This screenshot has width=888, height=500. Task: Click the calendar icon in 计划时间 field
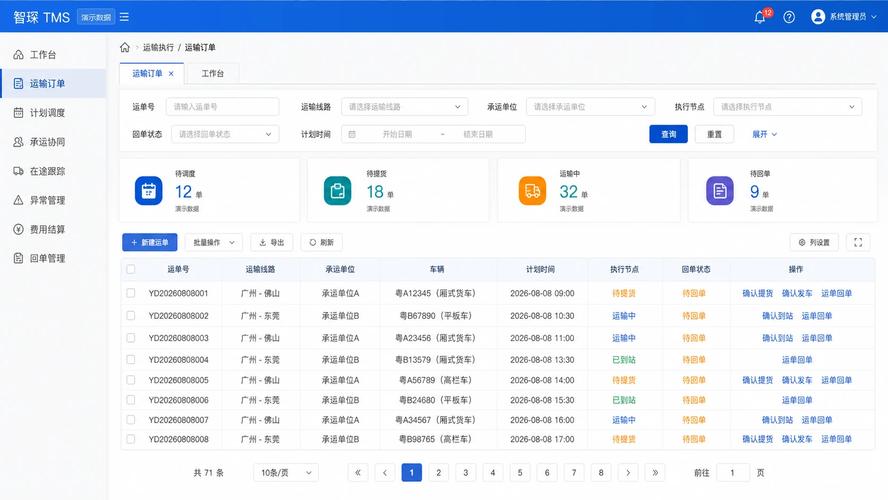tap(352, 134)
